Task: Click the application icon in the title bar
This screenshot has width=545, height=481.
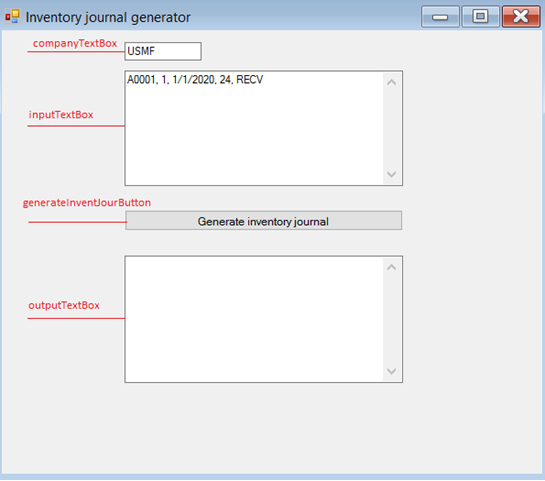Action: pos(12,16)
